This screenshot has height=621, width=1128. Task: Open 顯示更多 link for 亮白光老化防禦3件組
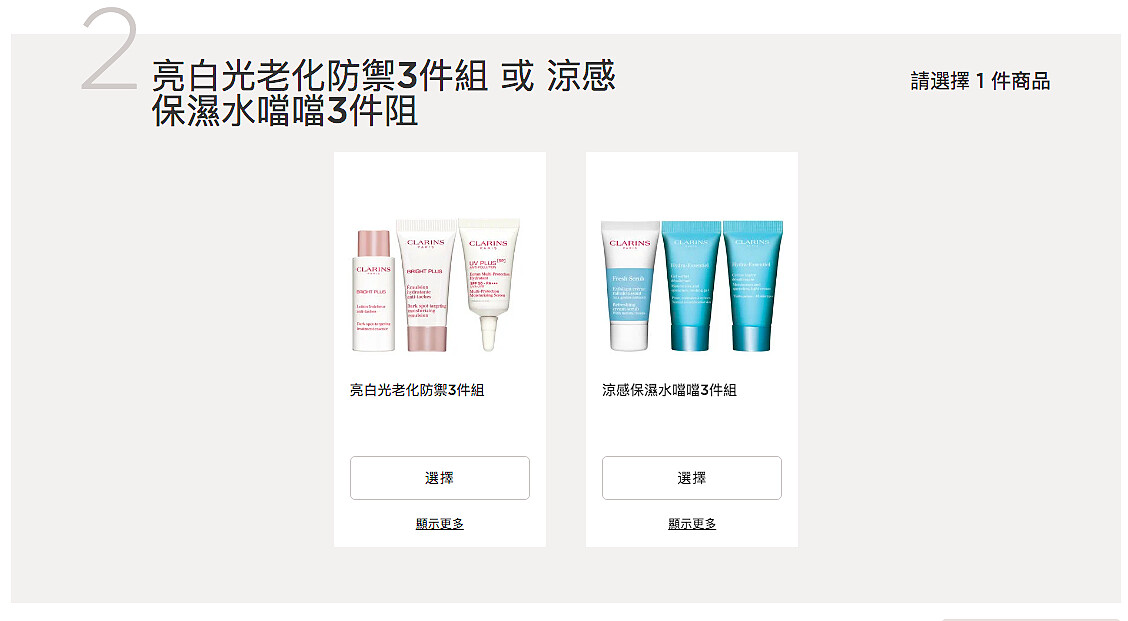point(440,524)
